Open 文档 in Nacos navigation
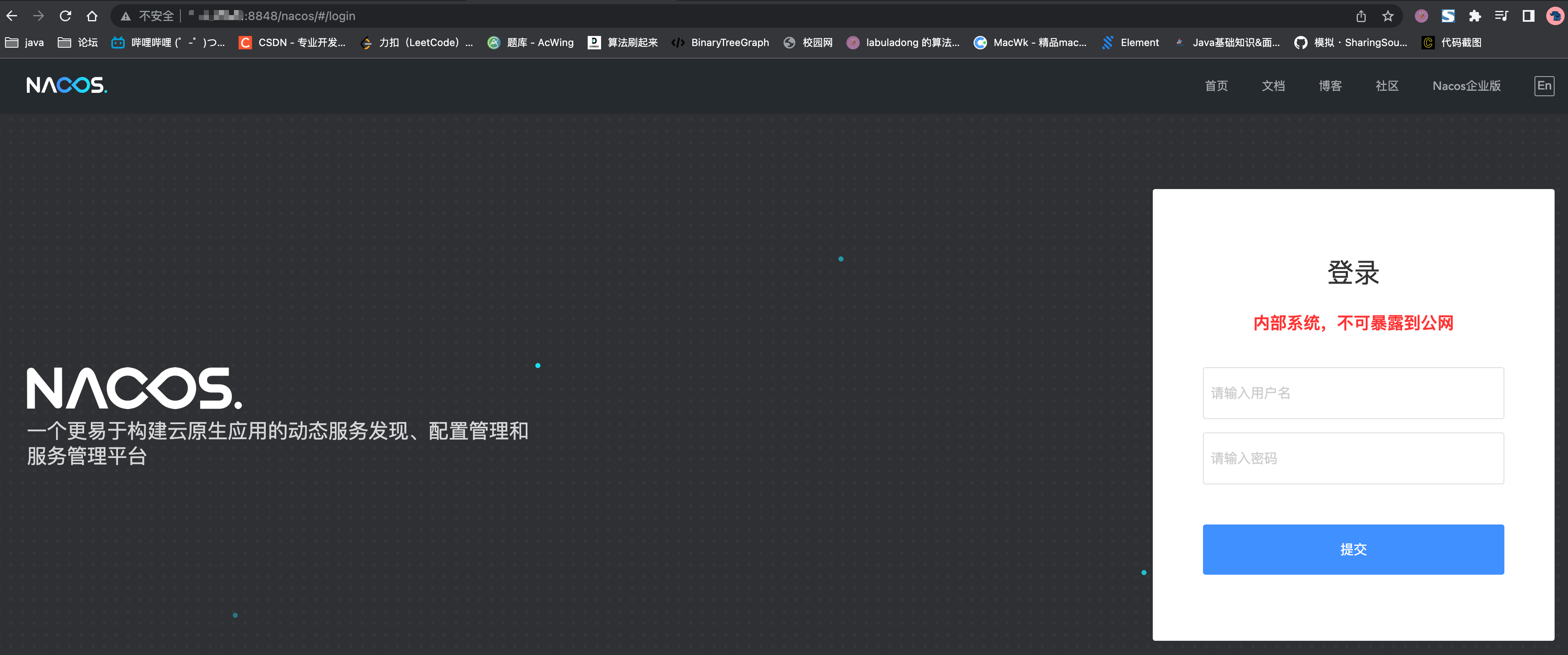 (1273, 86)
